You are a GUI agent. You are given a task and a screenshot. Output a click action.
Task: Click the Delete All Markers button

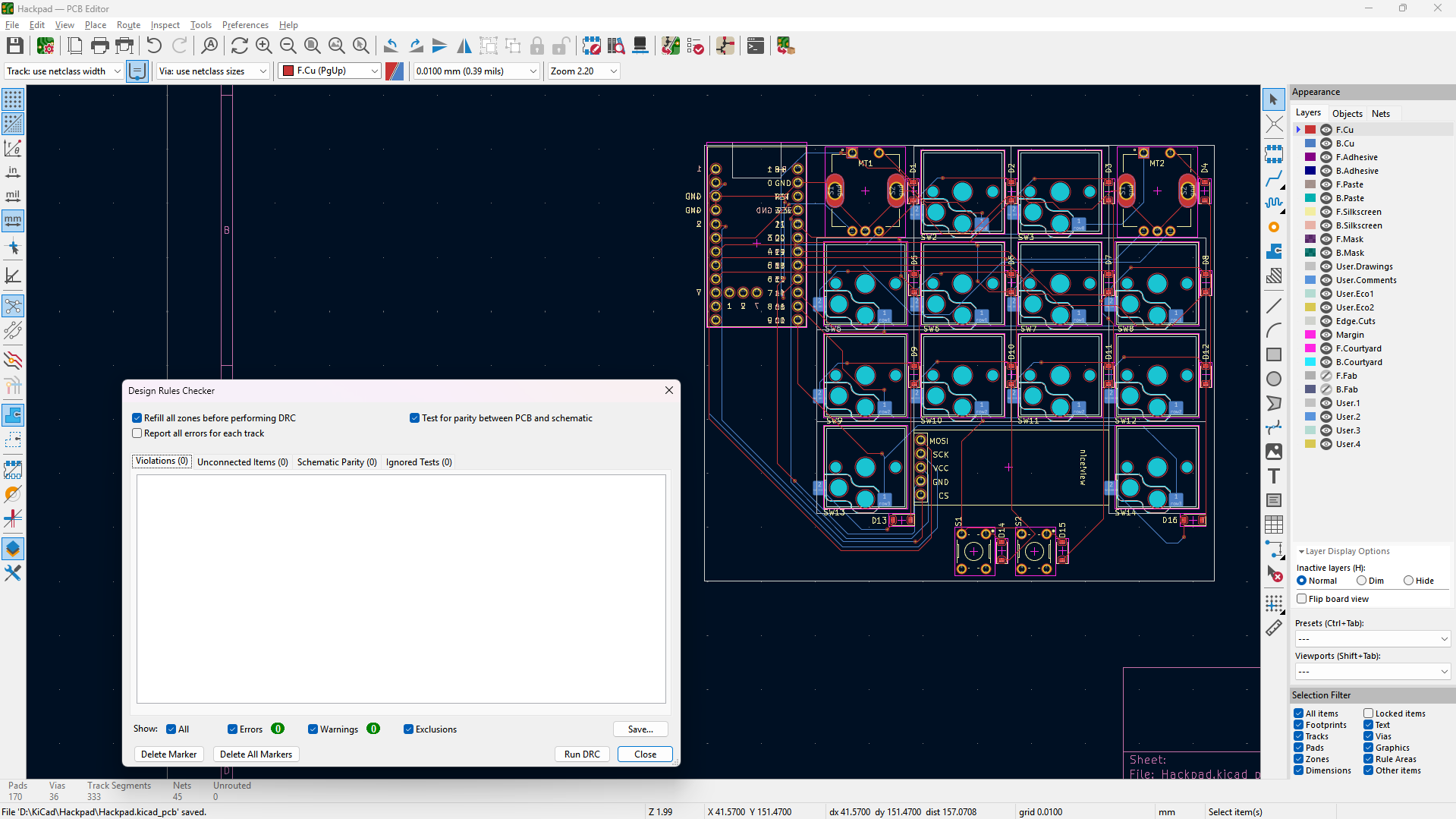(x=256, y=754)
